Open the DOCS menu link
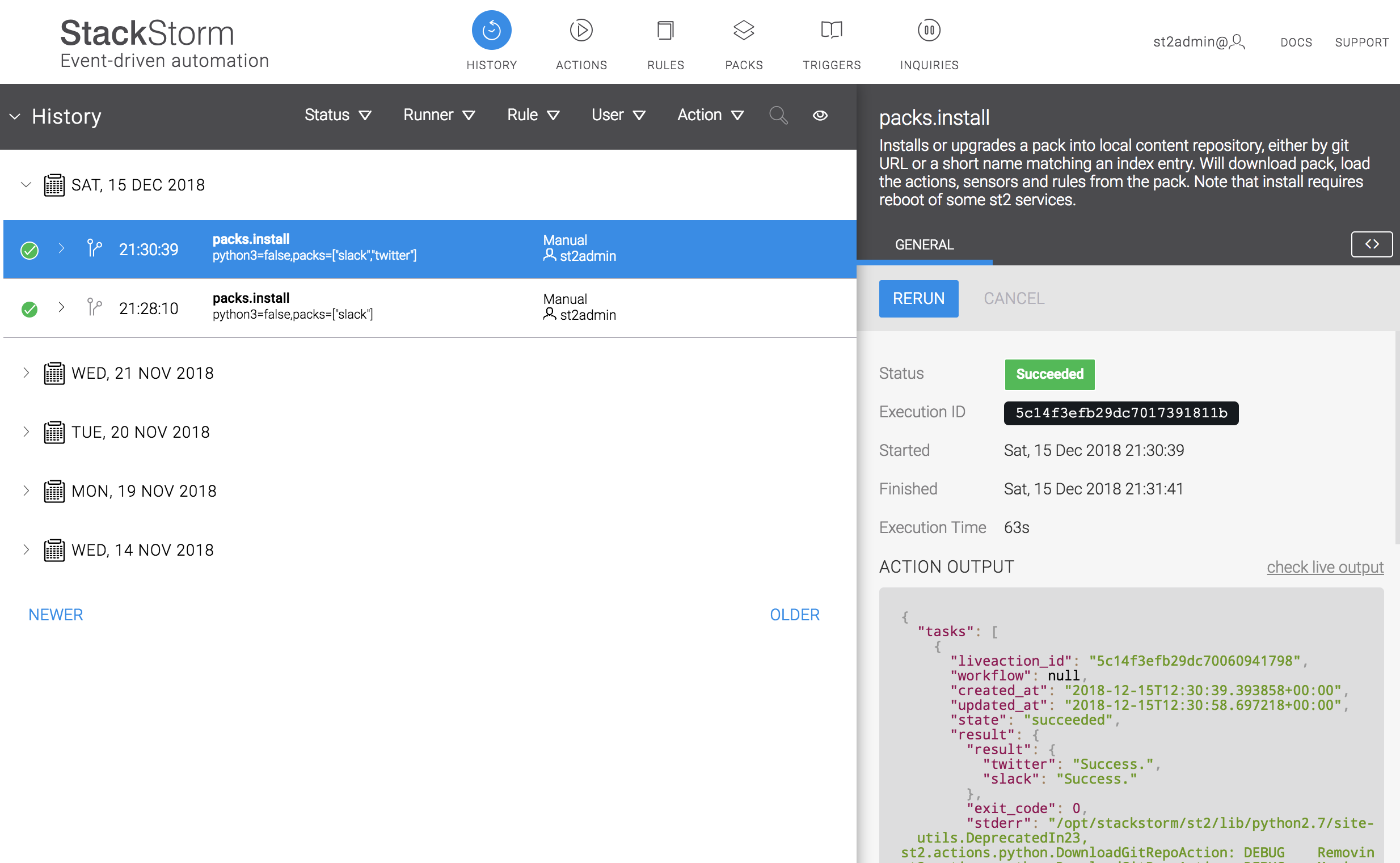 pyautogui.click(x=1296, y=42)
